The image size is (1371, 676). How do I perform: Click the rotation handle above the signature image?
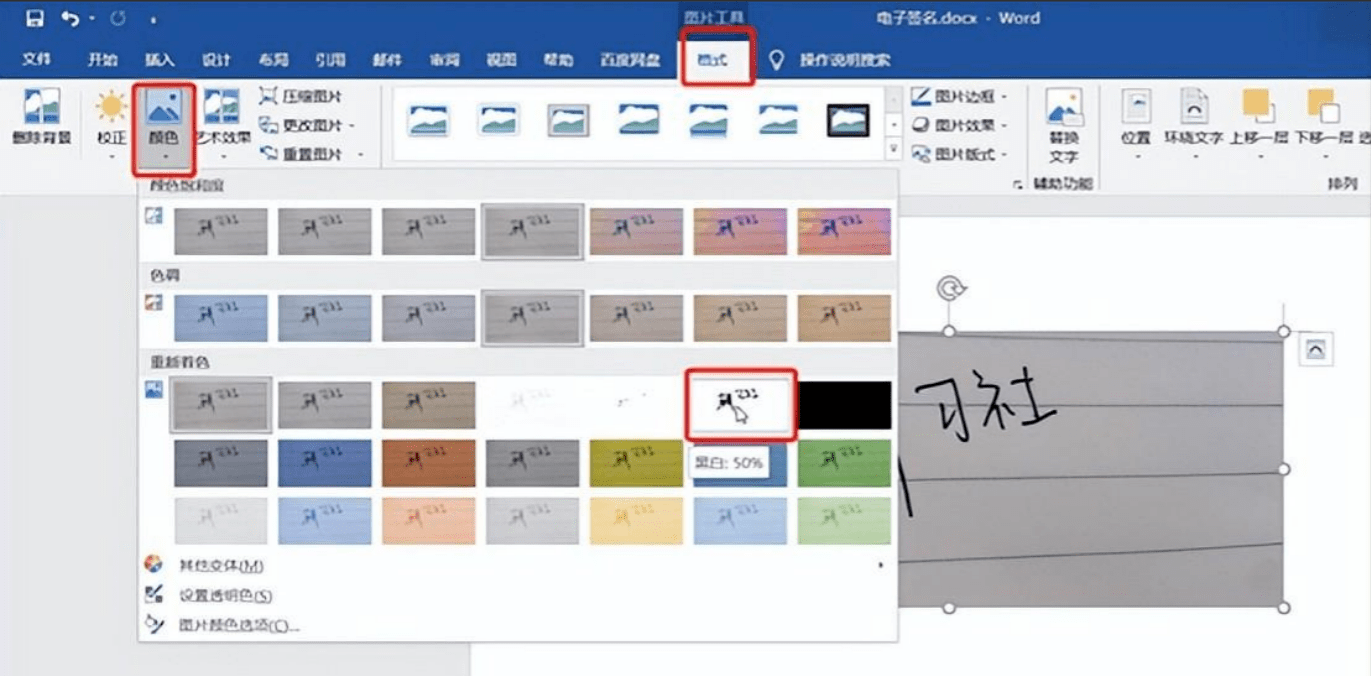[x=950, y=286]
